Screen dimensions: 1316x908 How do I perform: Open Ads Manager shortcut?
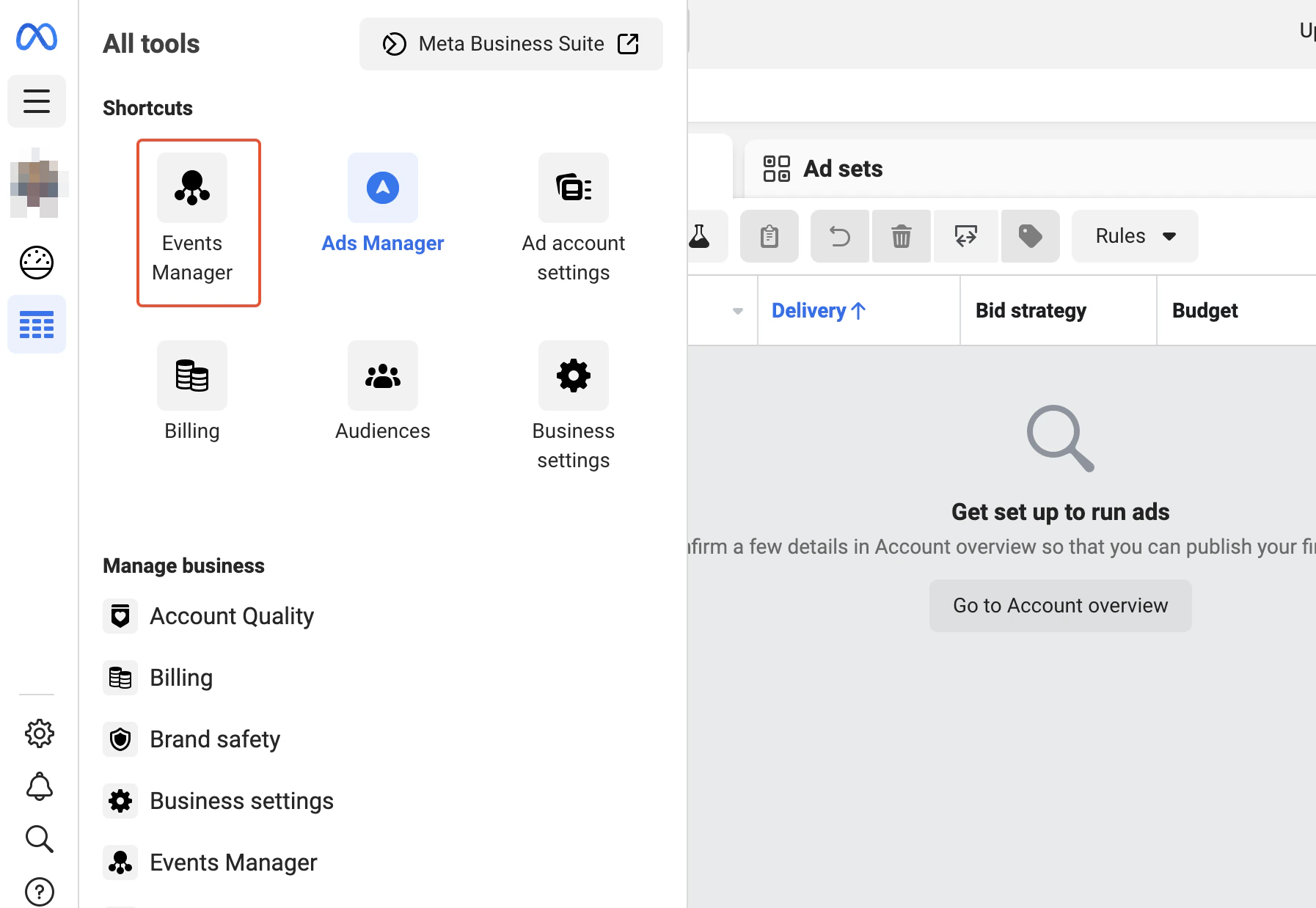(x=383, y=204)
